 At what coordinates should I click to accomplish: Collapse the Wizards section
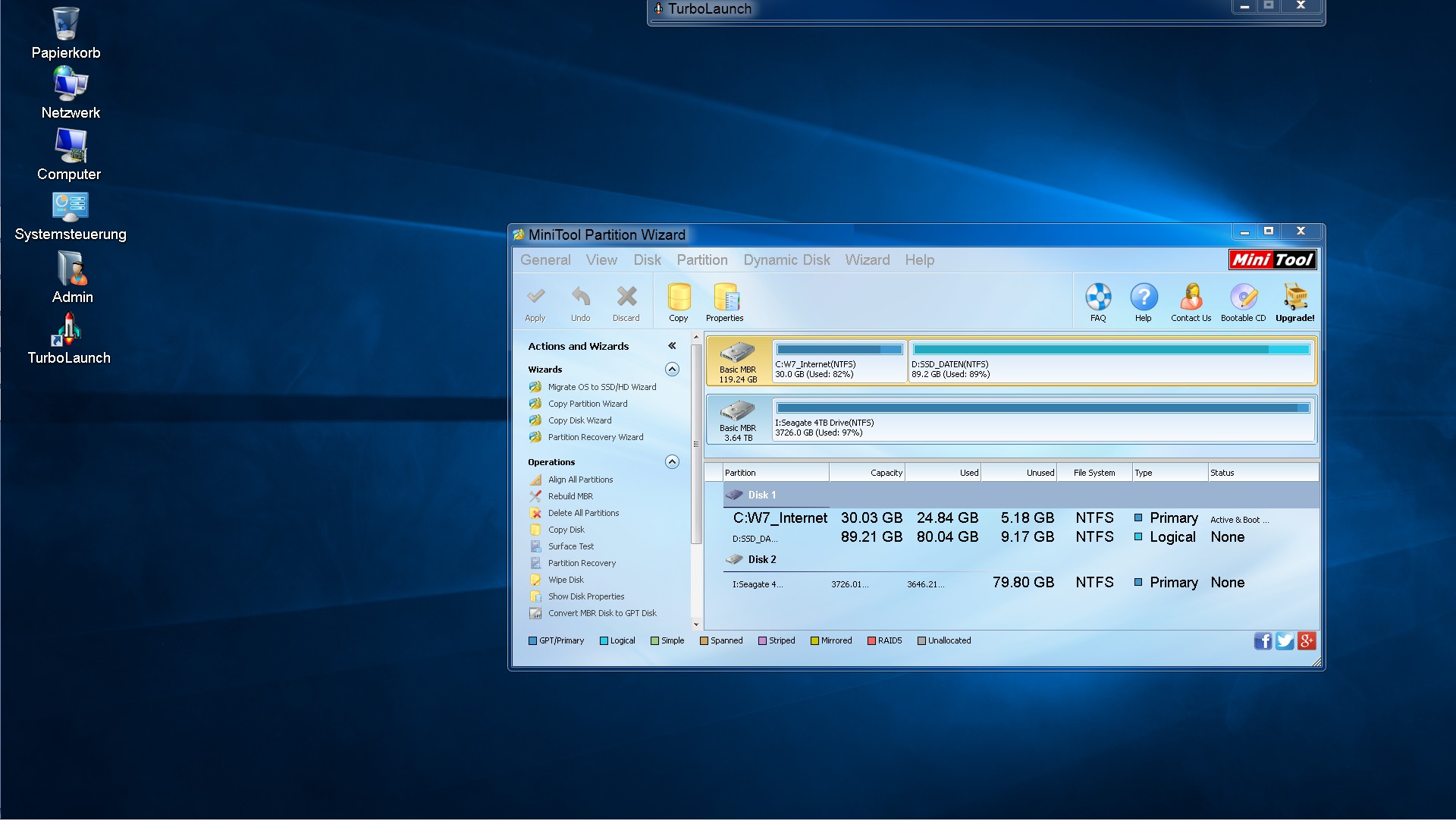(672, 370)
